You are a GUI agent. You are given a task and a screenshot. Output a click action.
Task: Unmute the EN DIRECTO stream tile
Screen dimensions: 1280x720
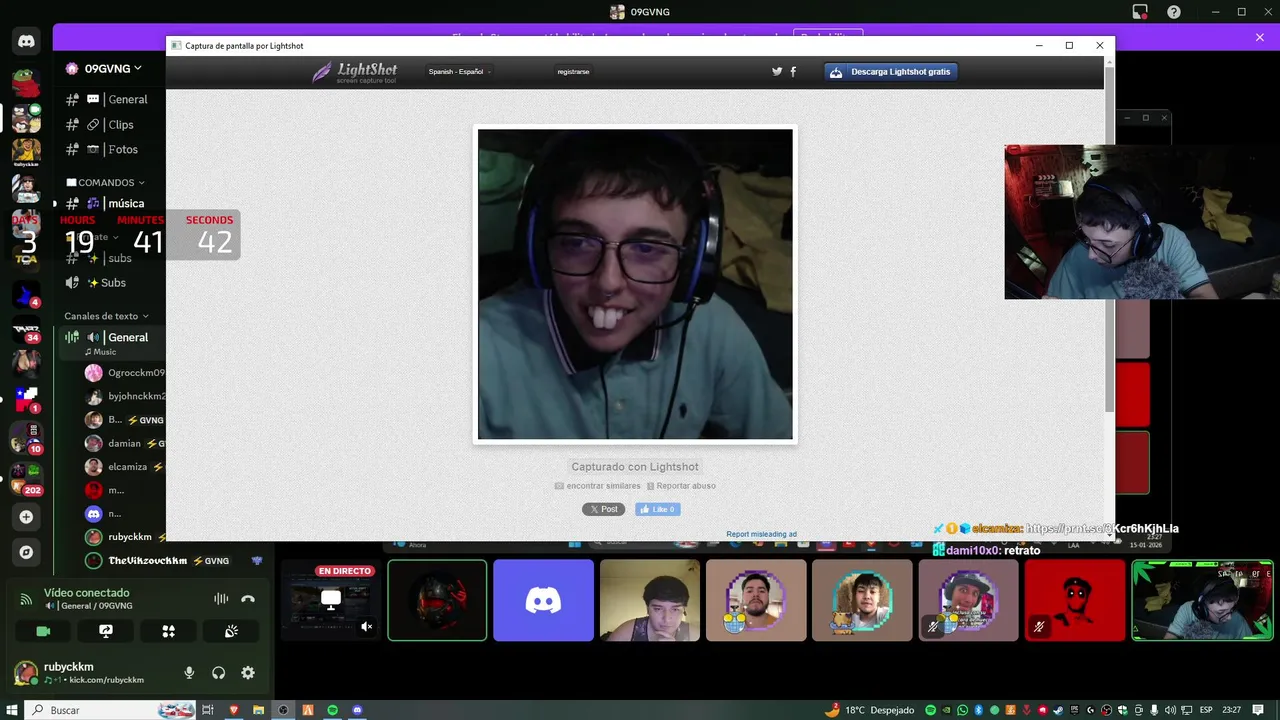pyautogui.click(x=367, y=627)
